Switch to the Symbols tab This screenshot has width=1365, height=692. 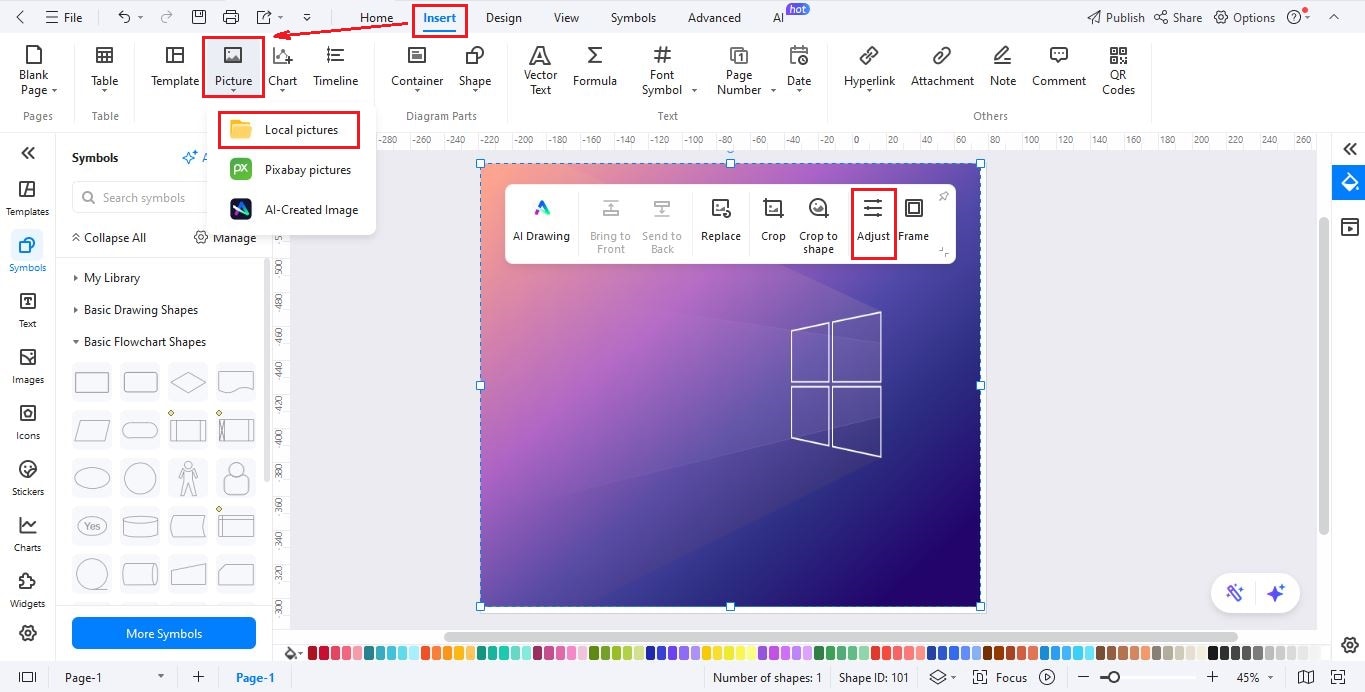[x=633, y=18]
